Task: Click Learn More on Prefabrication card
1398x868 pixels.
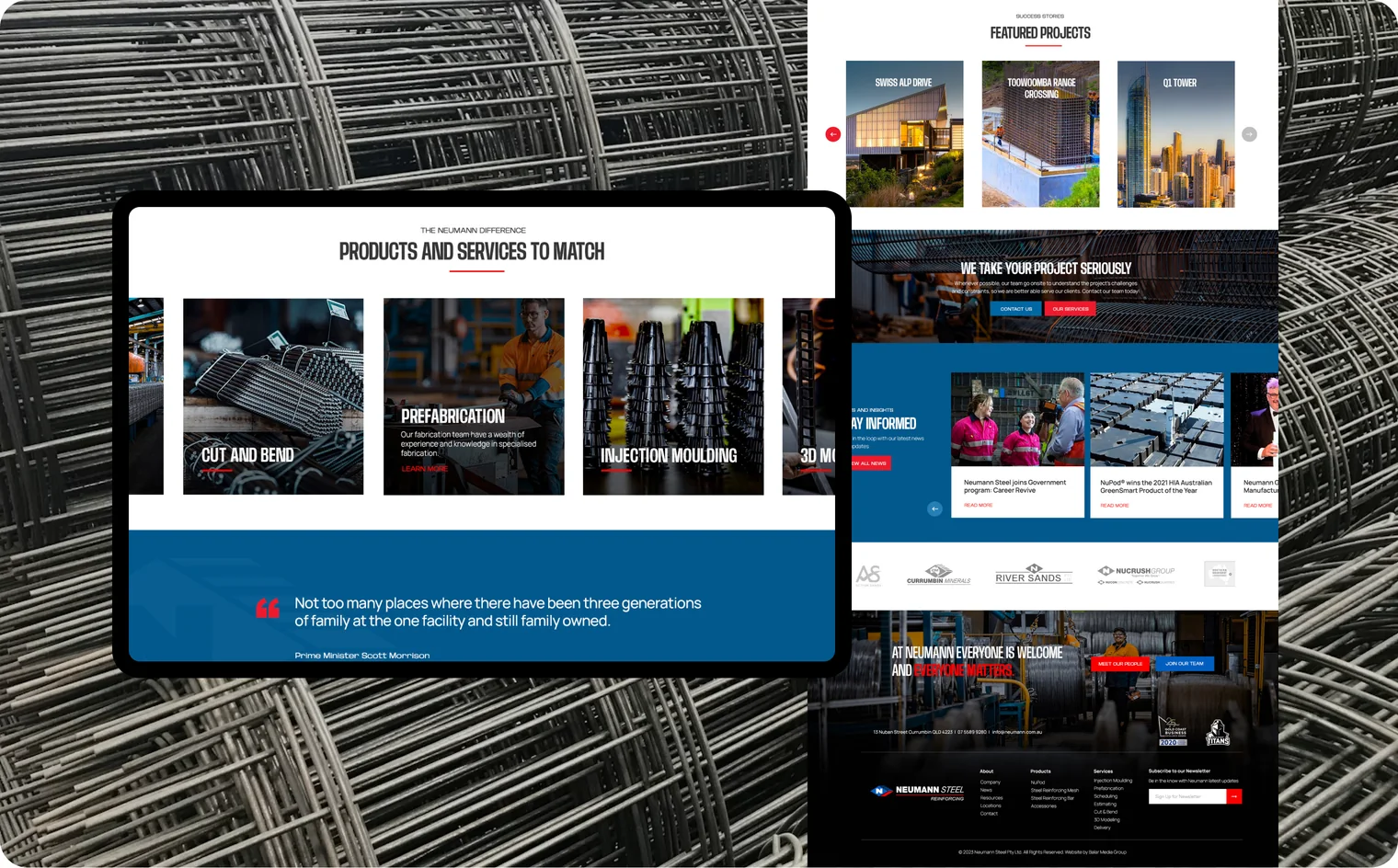Action: [424, 469]
